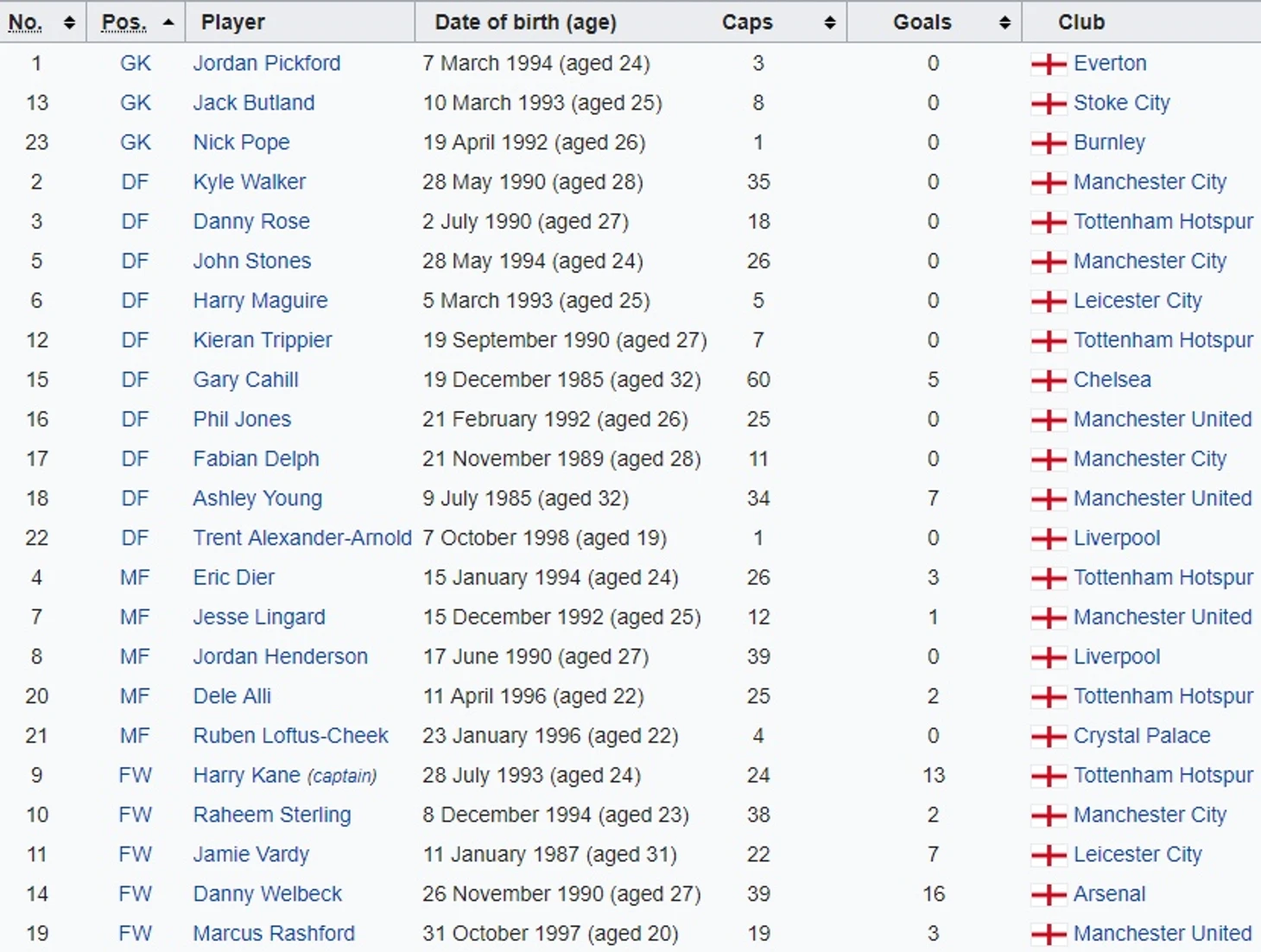Open Raheem Sterling's page
This screenshot has width=1261, height=952.
point(272,815)
